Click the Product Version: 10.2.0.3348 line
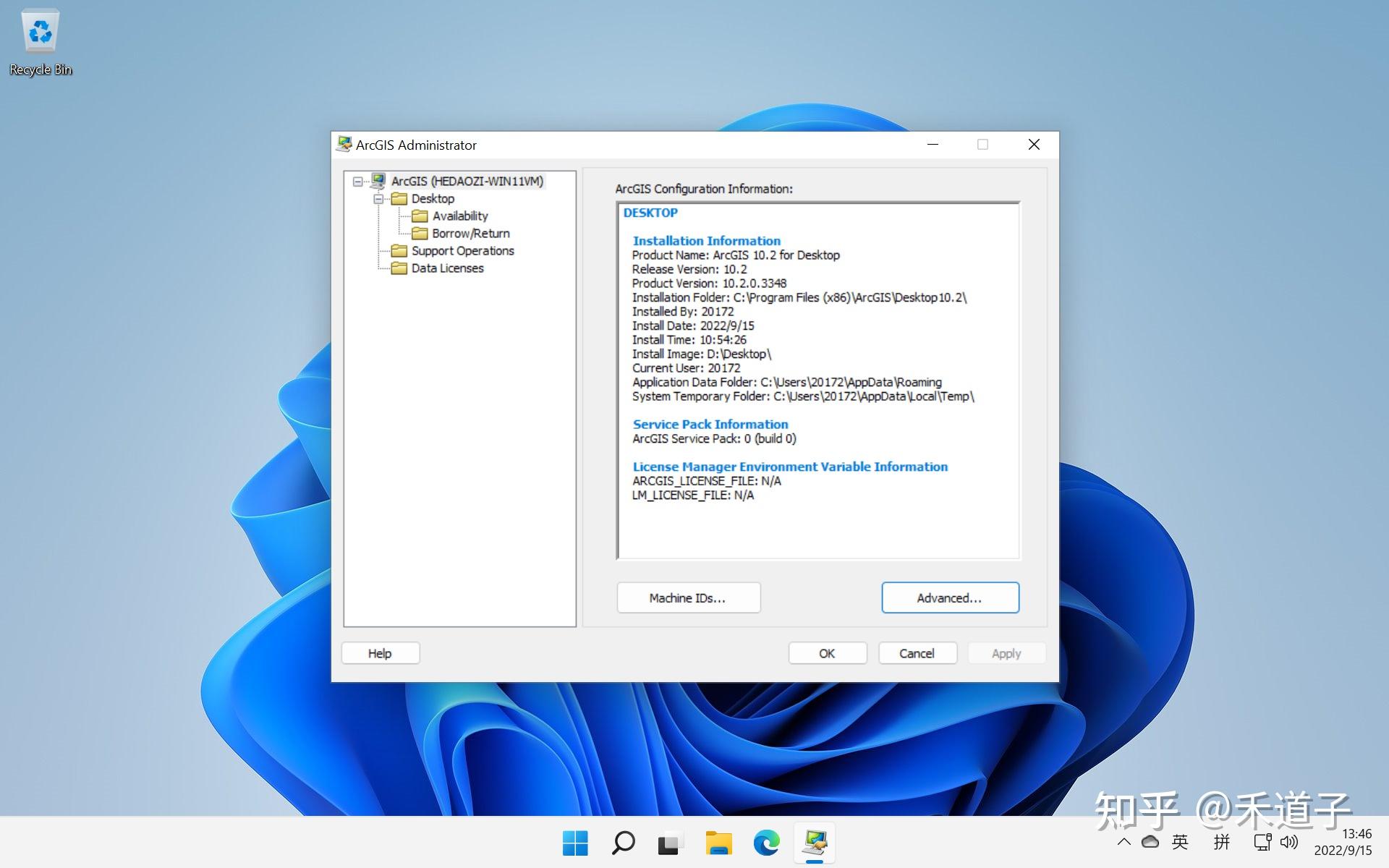The height and width of the screenshot is (868, 1389). (709, 284)
